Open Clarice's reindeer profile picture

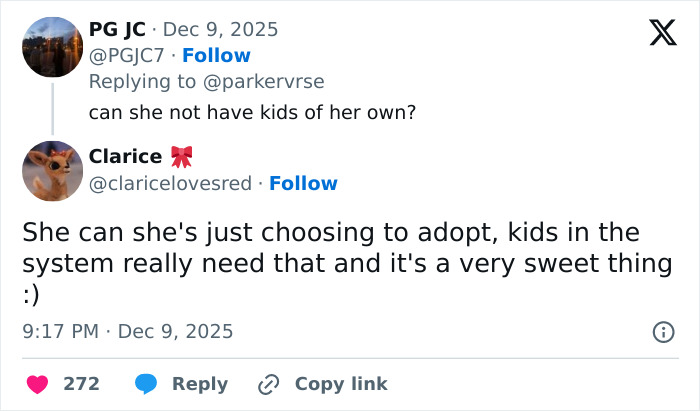coord(52,171)
